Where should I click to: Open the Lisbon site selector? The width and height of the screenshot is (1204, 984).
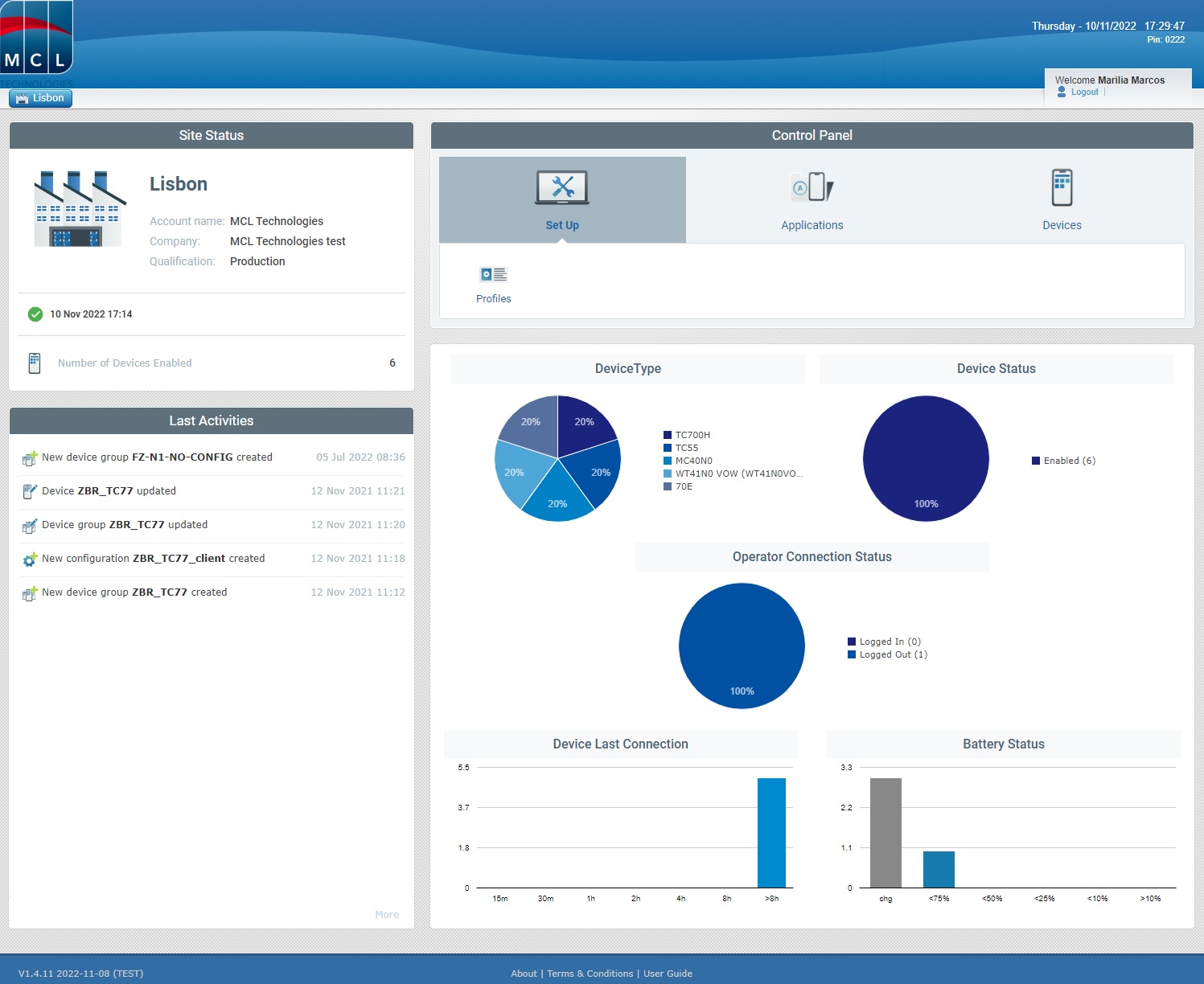(x=40, y=98)
